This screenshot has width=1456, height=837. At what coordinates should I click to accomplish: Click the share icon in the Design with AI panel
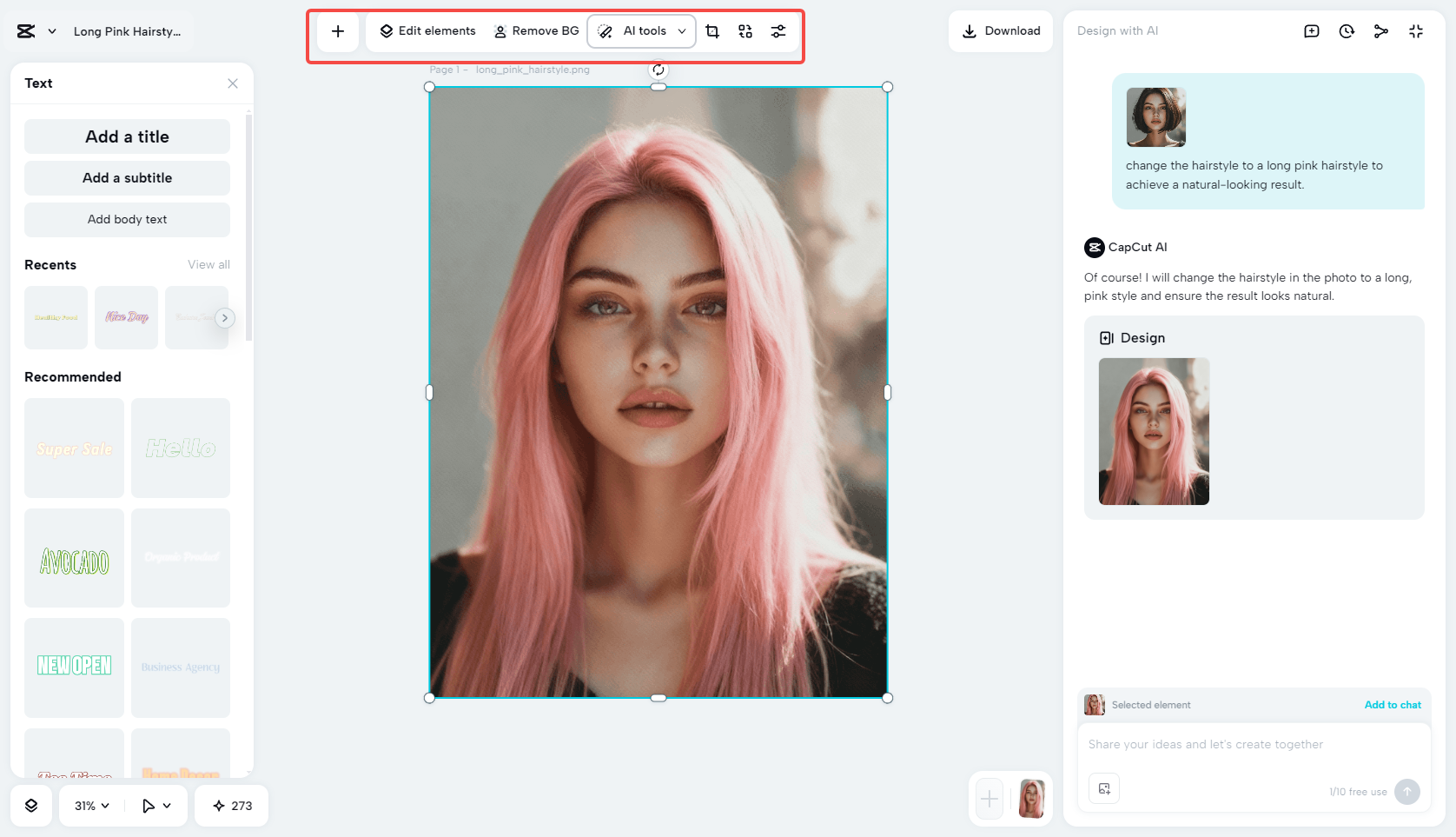point(1381,30)
